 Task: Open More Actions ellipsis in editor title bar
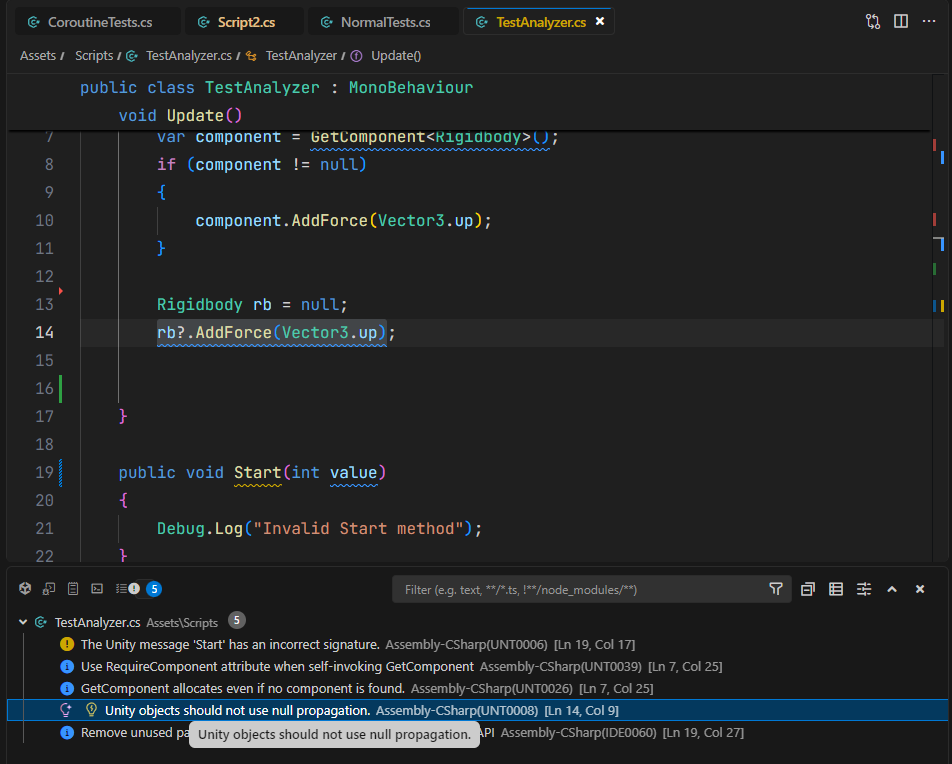point(929,21)
